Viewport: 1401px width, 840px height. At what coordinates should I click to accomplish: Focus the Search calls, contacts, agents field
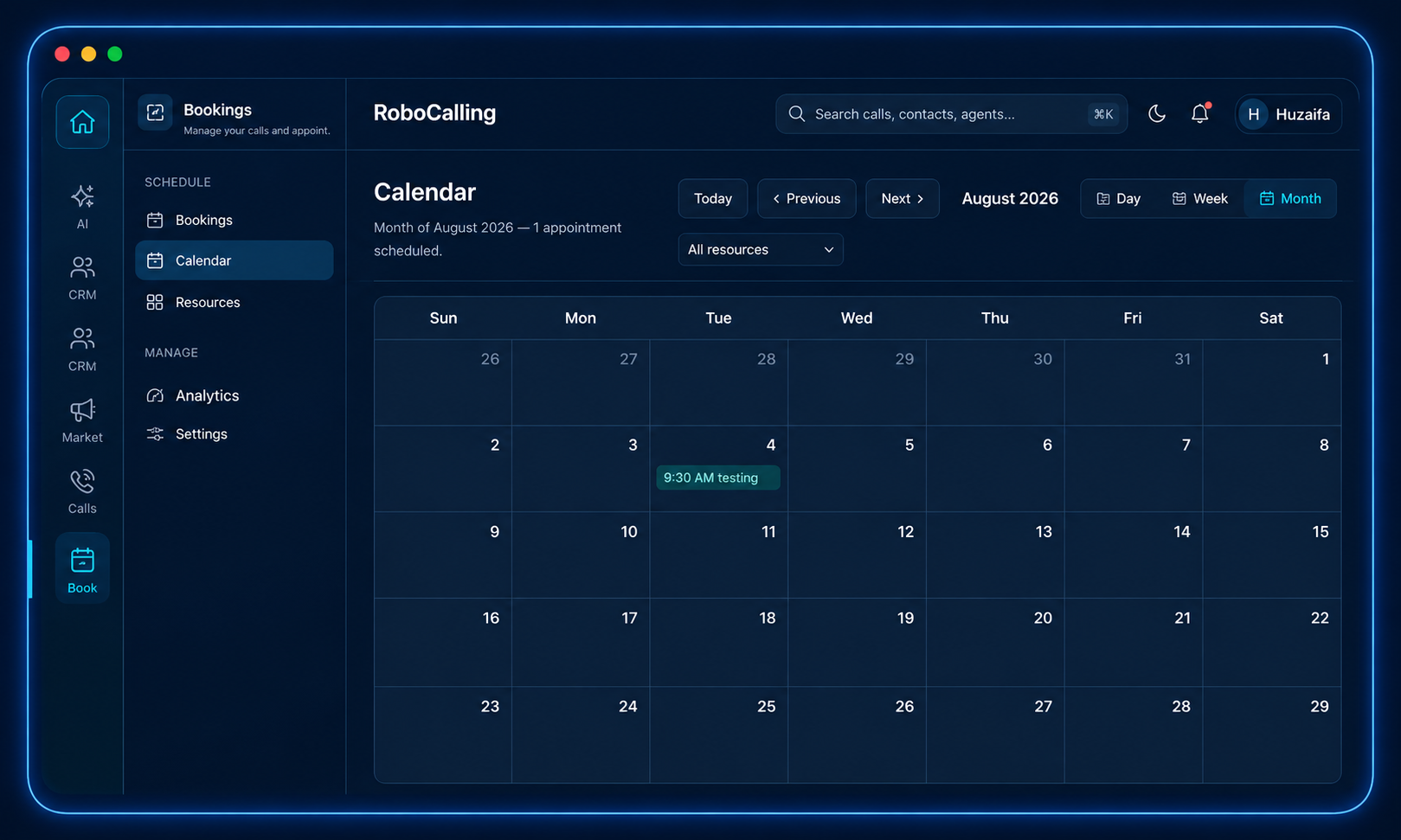pos(951,114)
